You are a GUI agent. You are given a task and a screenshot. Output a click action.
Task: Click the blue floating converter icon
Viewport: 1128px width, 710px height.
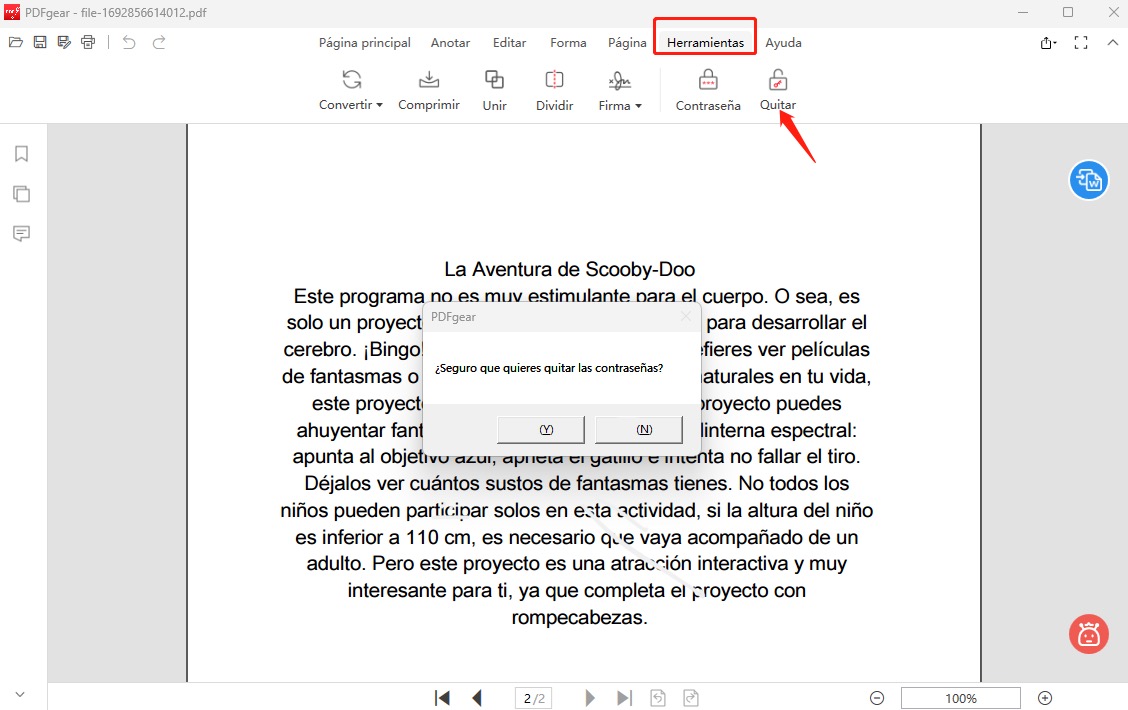pyautogui.click(x=1089, y=180)
